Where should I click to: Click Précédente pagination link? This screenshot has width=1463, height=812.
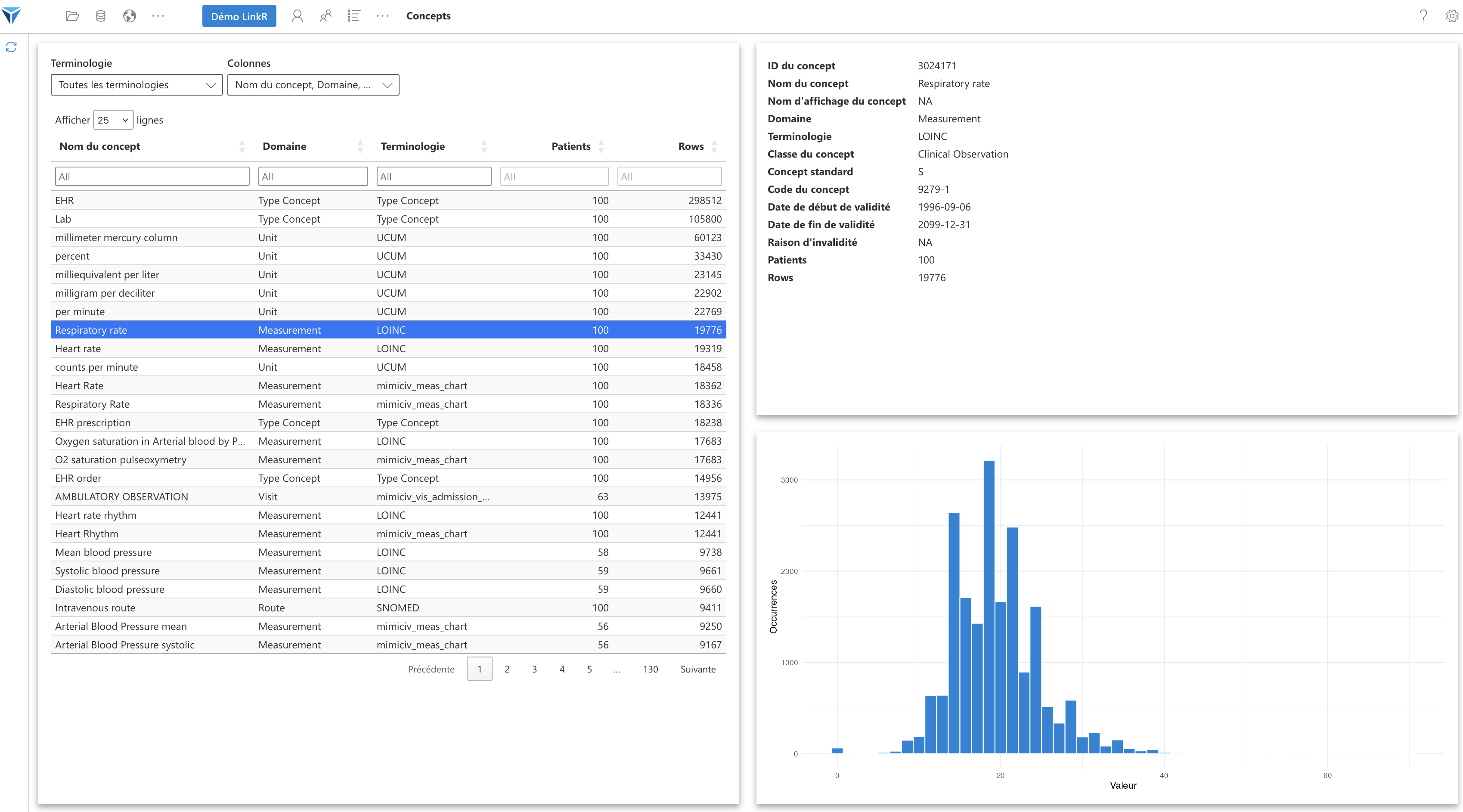pyautogui.click(x=431, y=669)
